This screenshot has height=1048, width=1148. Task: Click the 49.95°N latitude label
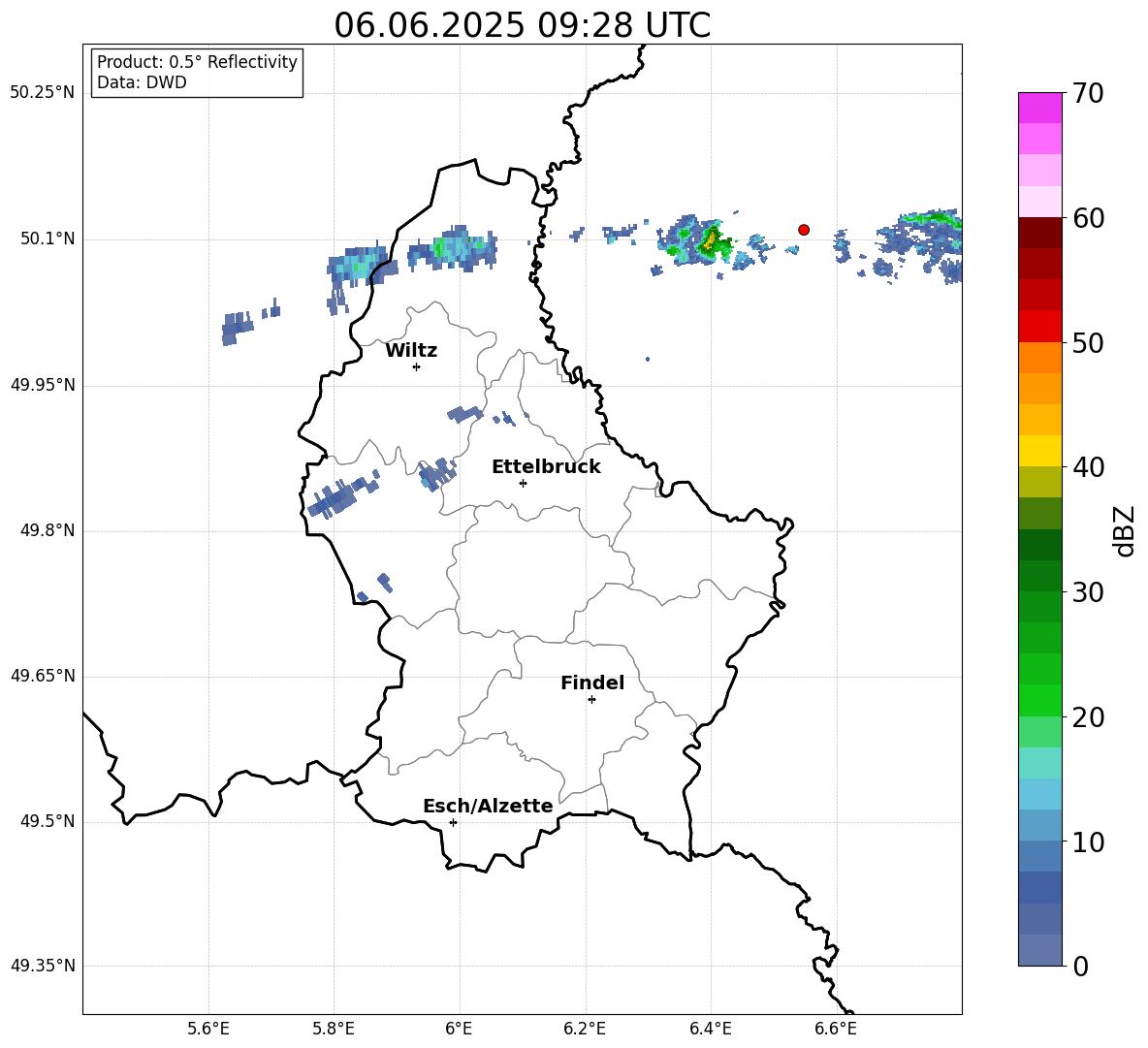tap(43, 385)
